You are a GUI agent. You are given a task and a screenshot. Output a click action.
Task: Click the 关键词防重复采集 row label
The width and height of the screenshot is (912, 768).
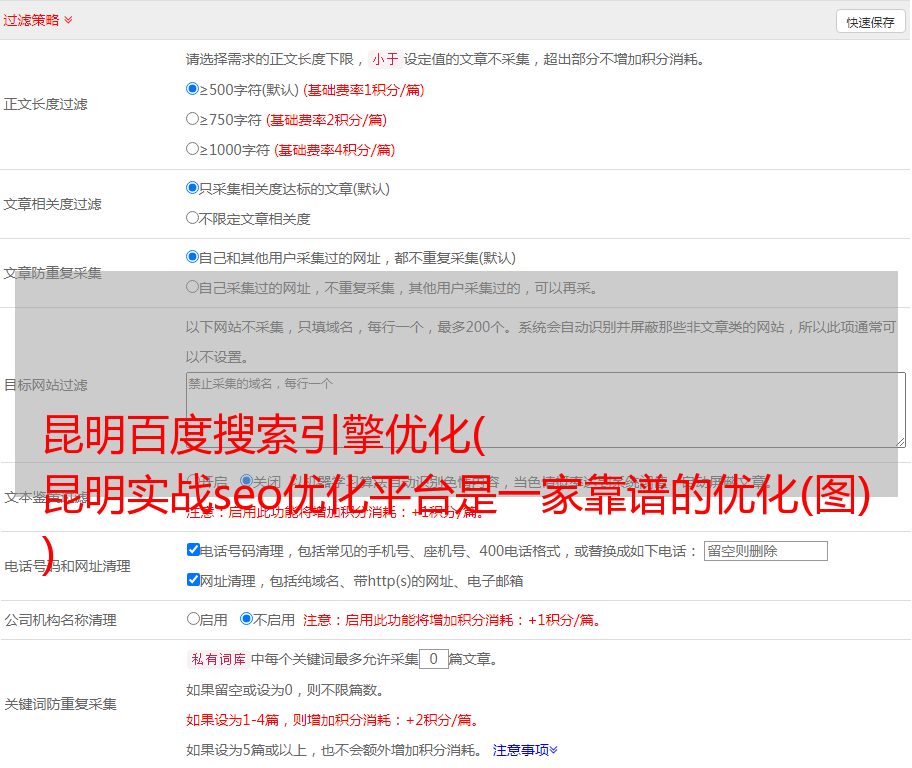tap(60, 704)
